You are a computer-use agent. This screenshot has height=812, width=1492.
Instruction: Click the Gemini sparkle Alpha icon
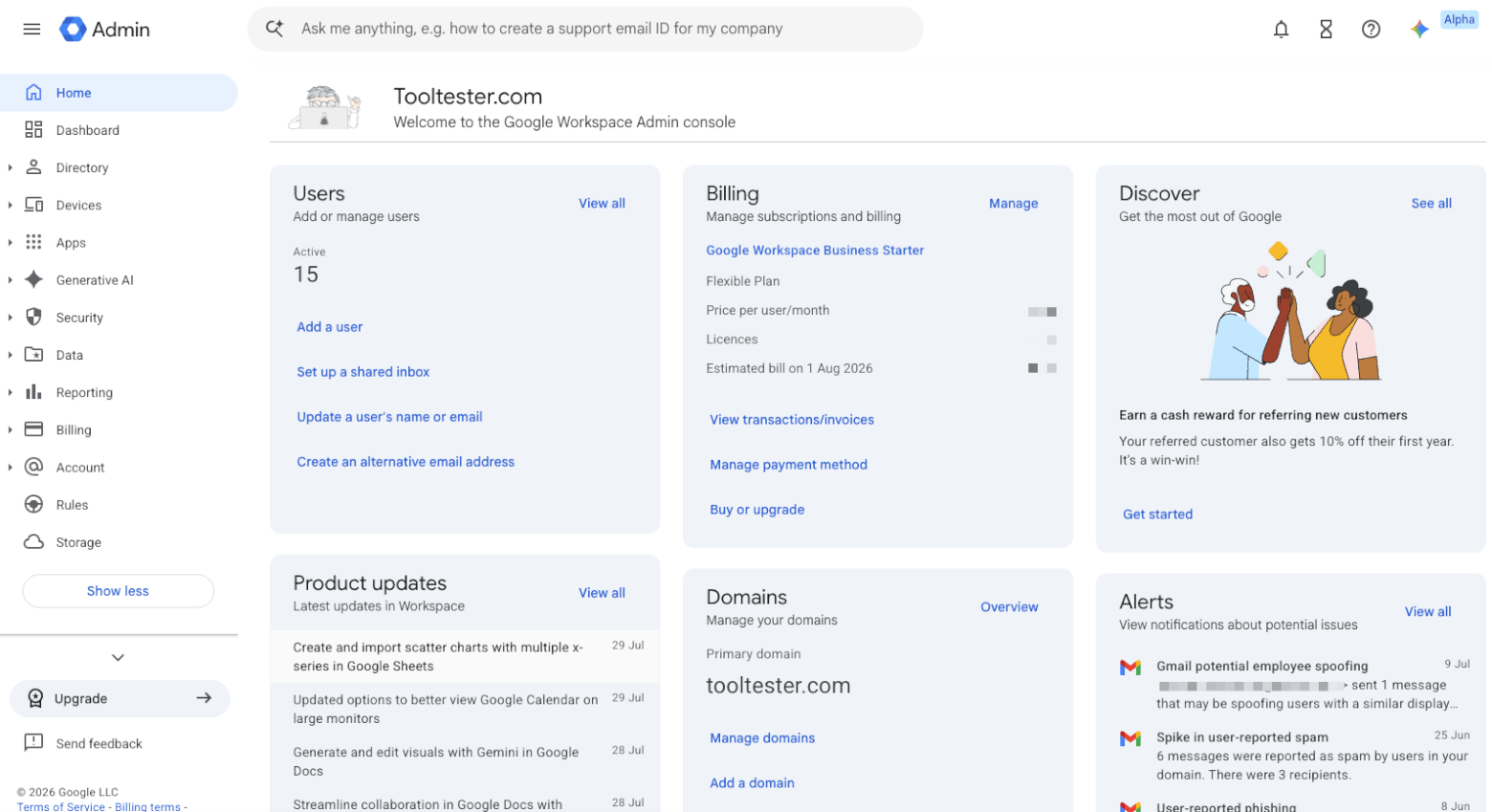[x=1419, y=29]
